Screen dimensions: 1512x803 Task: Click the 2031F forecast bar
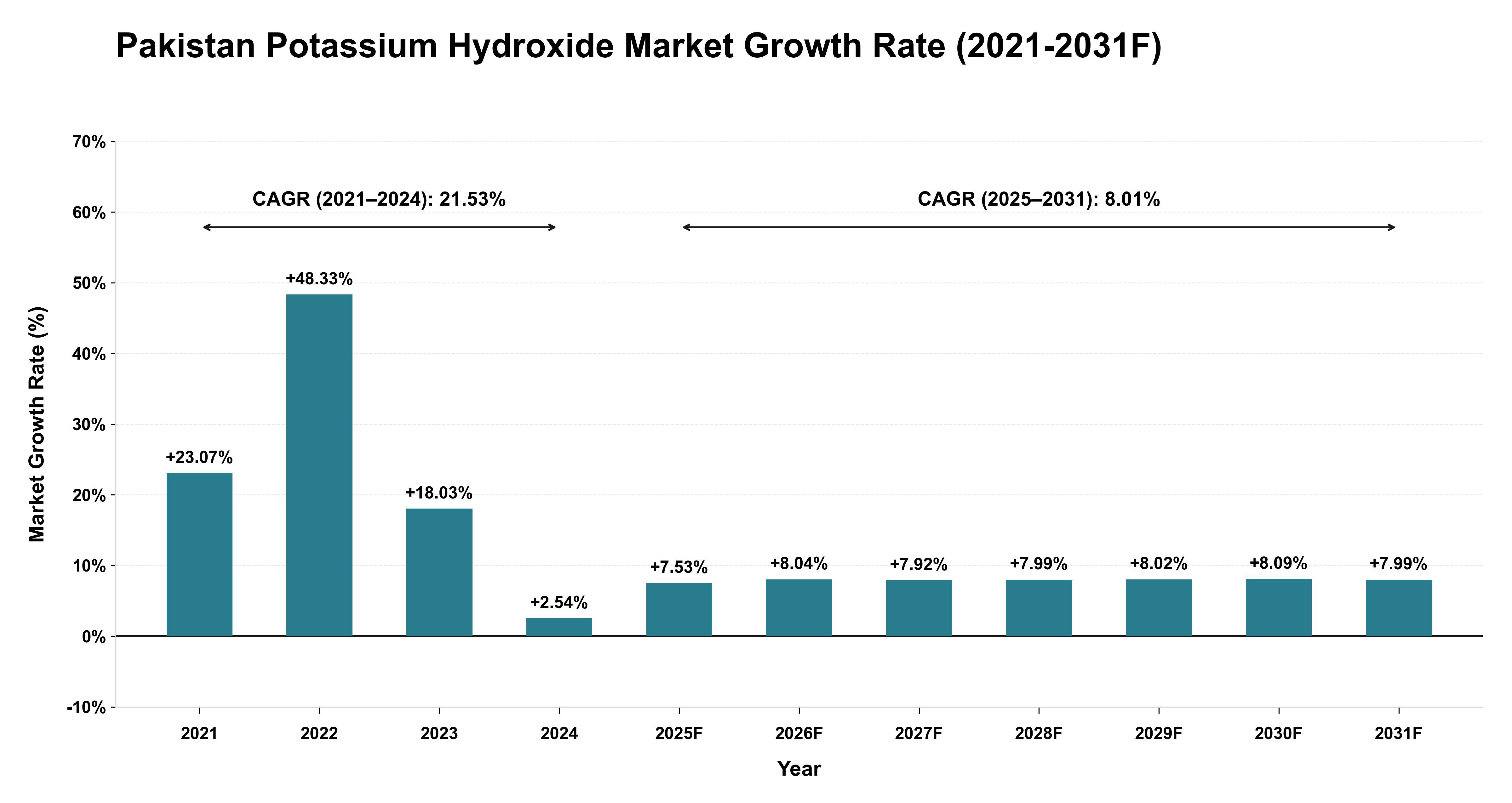click(x=1399, y=607)
